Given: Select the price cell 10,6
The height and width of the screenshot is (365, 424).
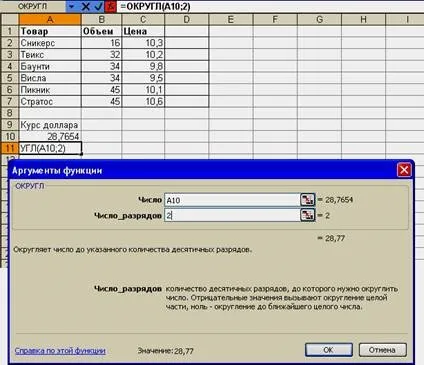Looking at the screenshot, I should click(143, 101).
